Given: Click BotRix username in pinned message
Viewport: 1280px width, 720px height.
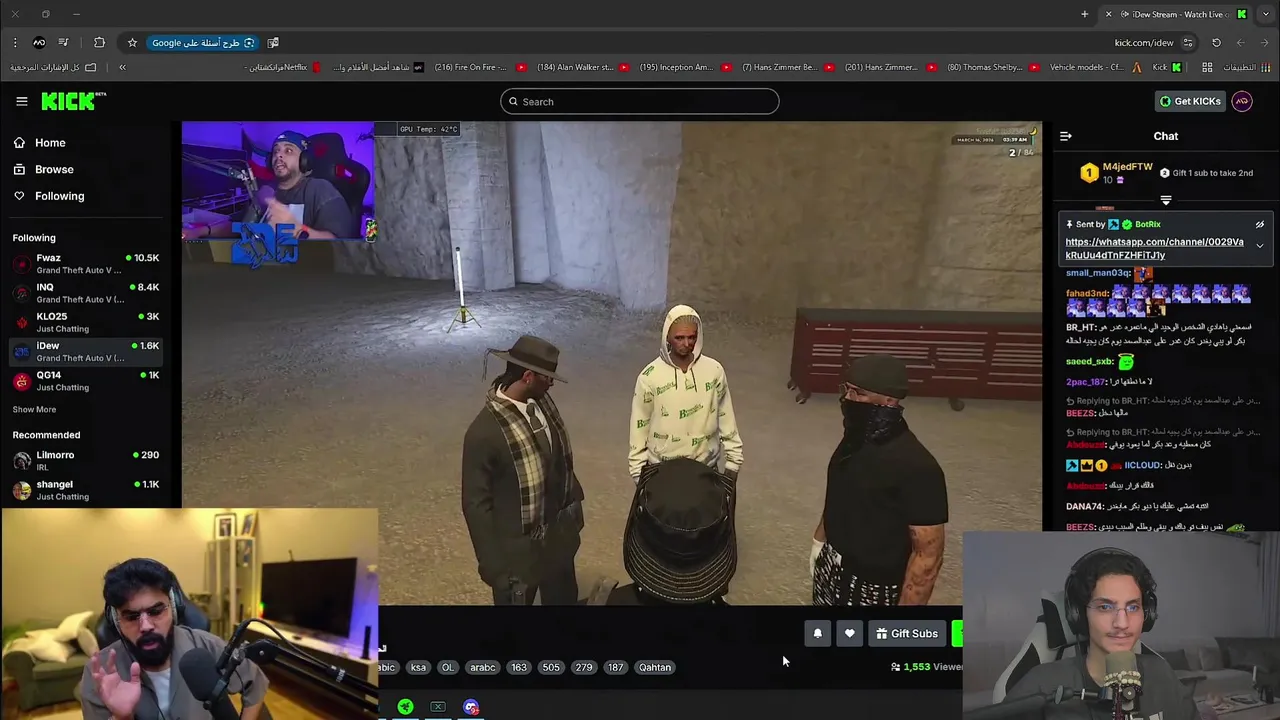Looking at the screenshot, I should click(1147, 224).
